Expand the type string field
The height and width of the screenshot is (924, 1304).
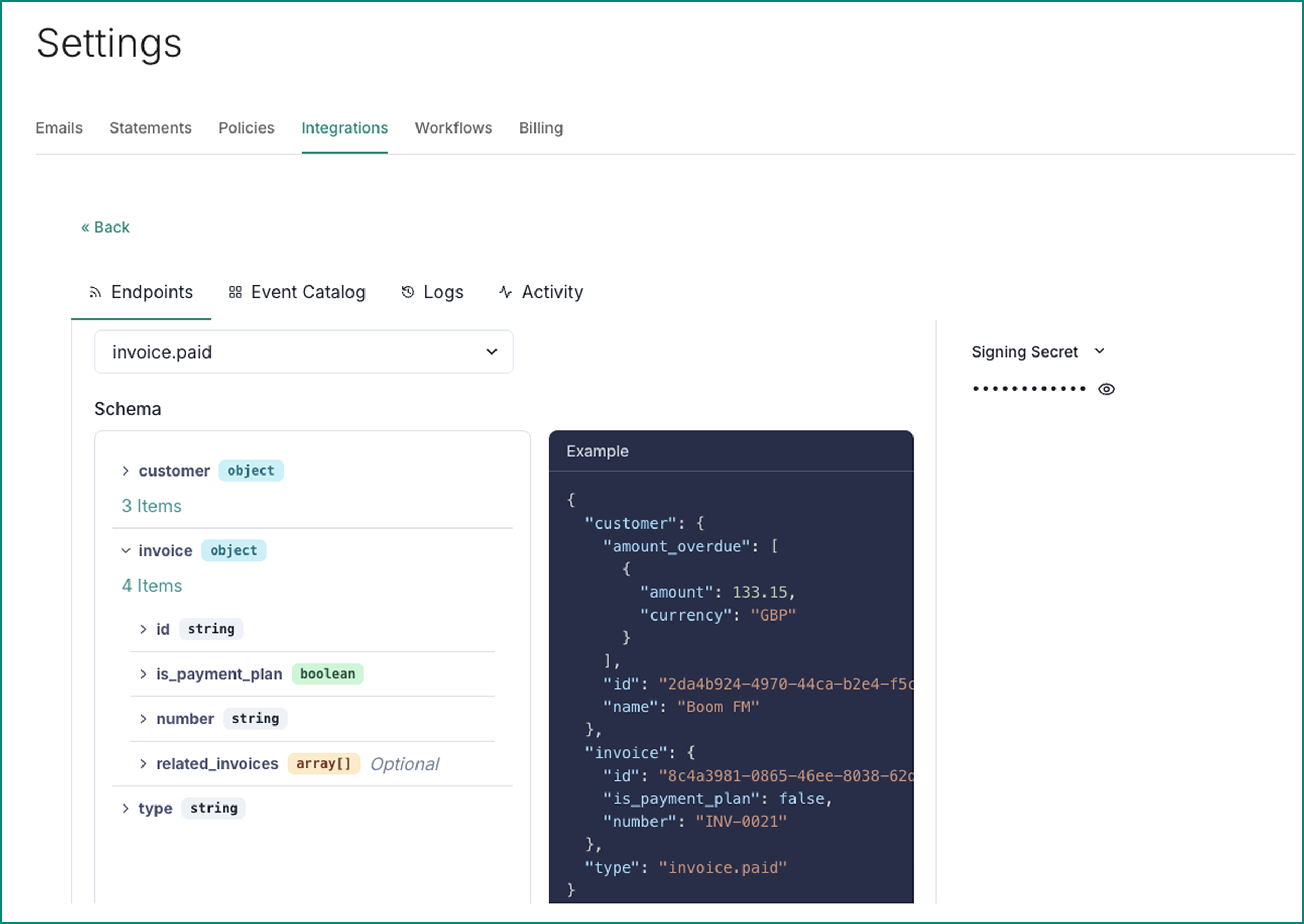click(x=126, y=808)
